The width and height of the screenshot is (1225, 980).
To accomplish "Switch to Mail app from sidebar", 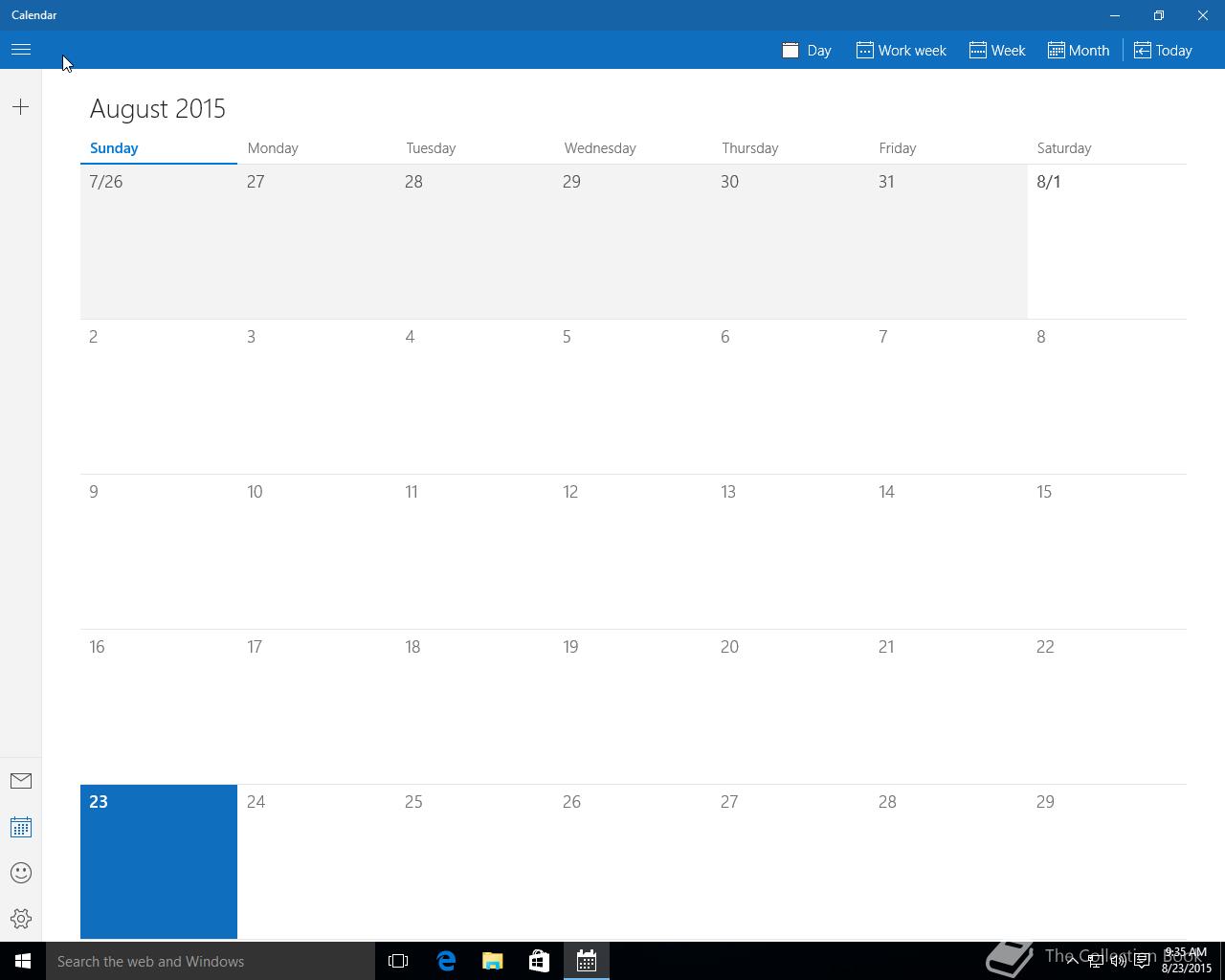I will point(21,781).
